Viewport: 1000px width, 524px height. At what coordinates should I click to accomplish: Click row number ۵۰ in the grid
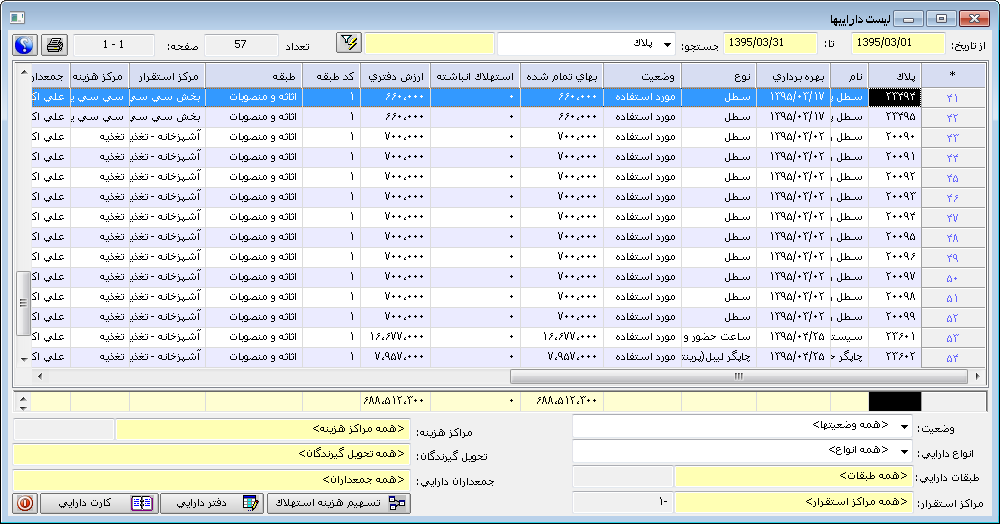(952, 278)
